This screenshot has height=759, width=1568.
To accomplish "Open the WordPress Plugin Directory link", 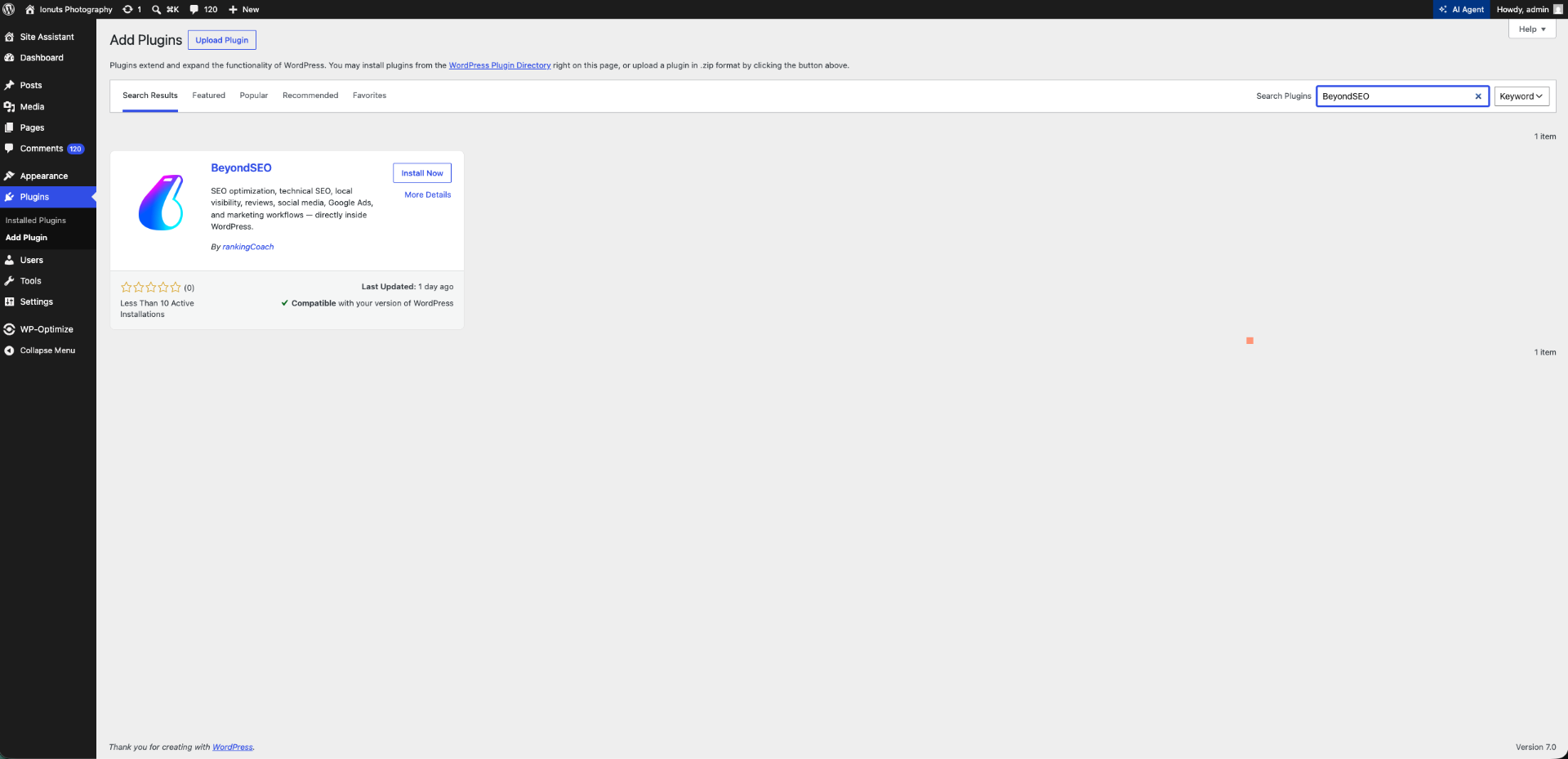I will [x=500, y=65].
